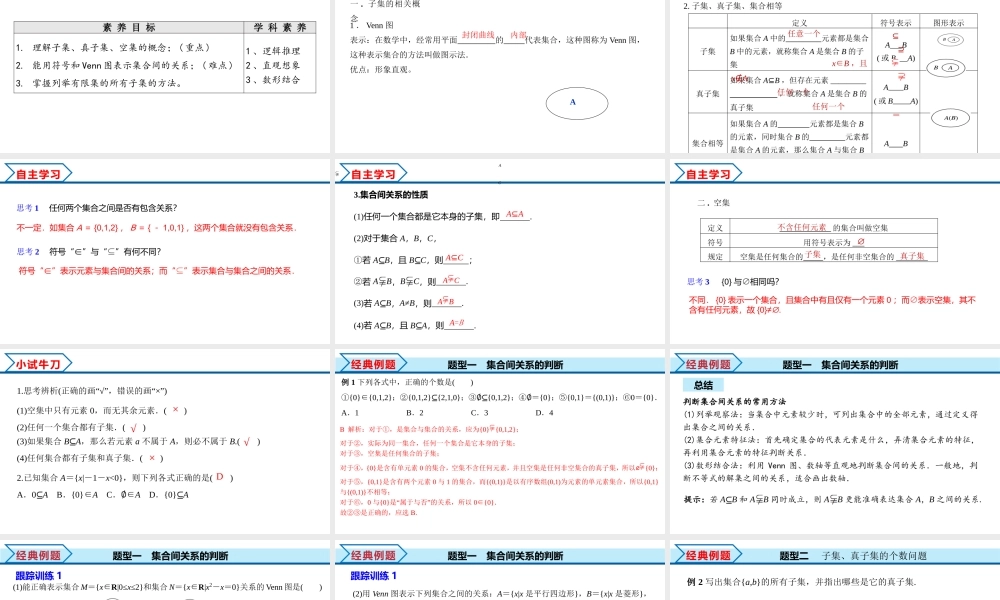Select the text 2、直观想象
Viewport: 1000px width, 600px height.
point(273,65)
